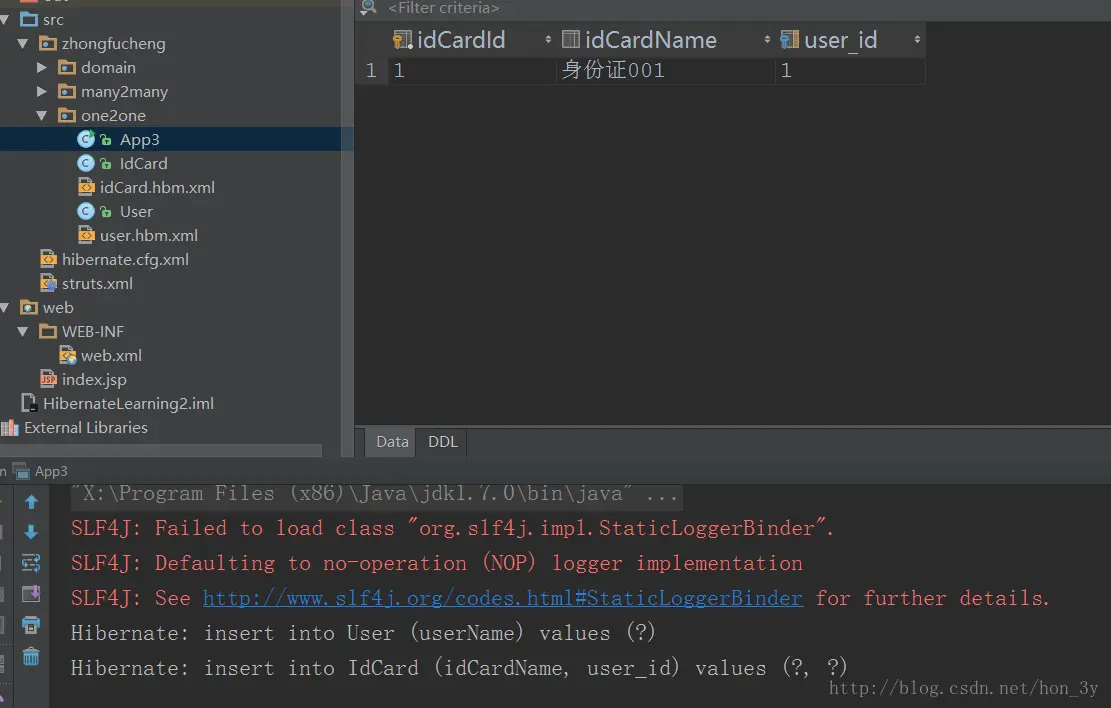This screenshot has height=708, width=1111.
Task: Select idCard.hbm.xml in tree
Action: [157, 187]
